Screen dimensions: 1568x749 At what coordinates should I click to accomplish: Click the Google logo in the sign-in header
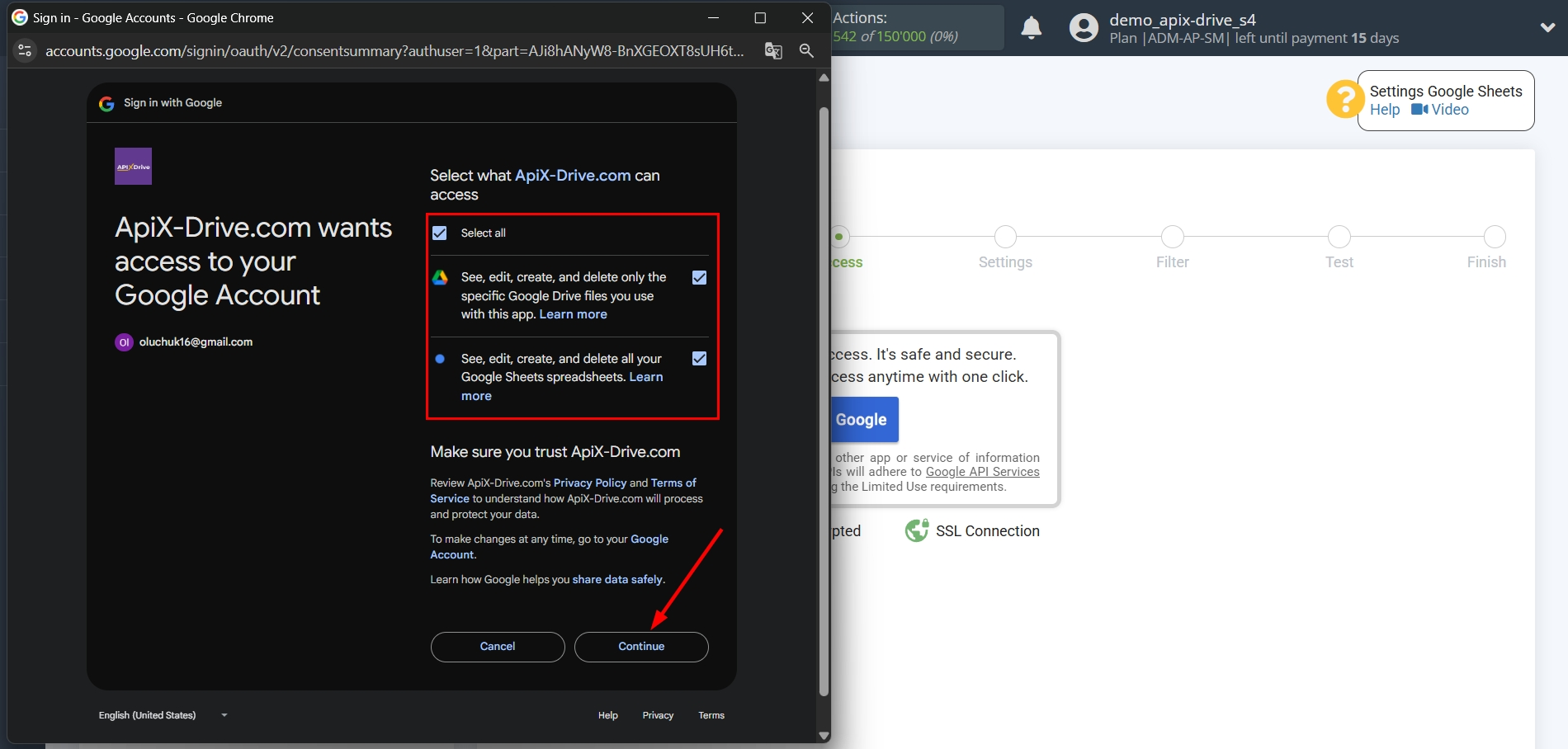coord(106,103)
